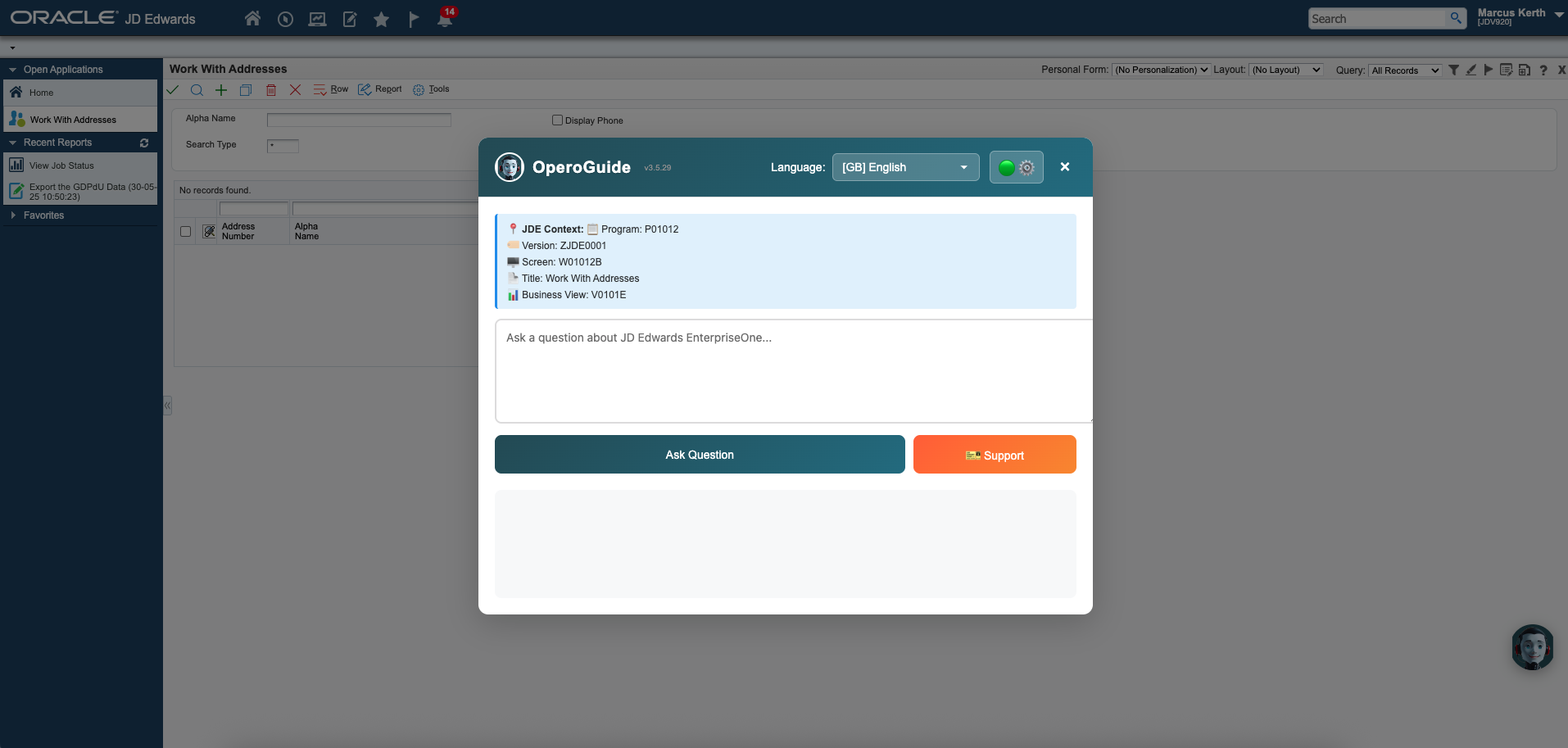Select the Copy icon in the toolbar
Screen dimensions: 1568x748
pyautogui.click(x=246, y=90)
